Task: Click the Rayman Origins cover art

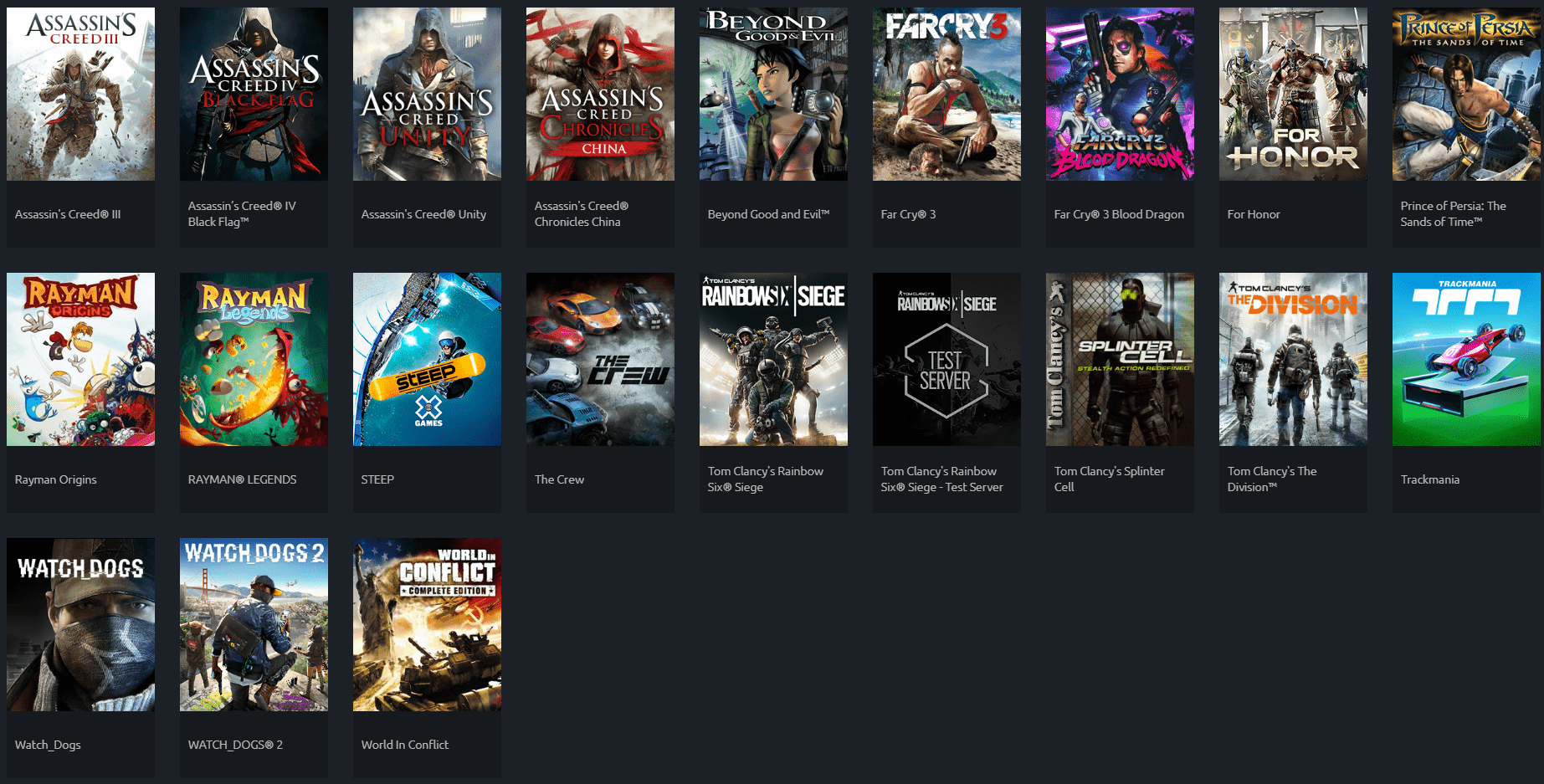Action: (x=80, y=359)
